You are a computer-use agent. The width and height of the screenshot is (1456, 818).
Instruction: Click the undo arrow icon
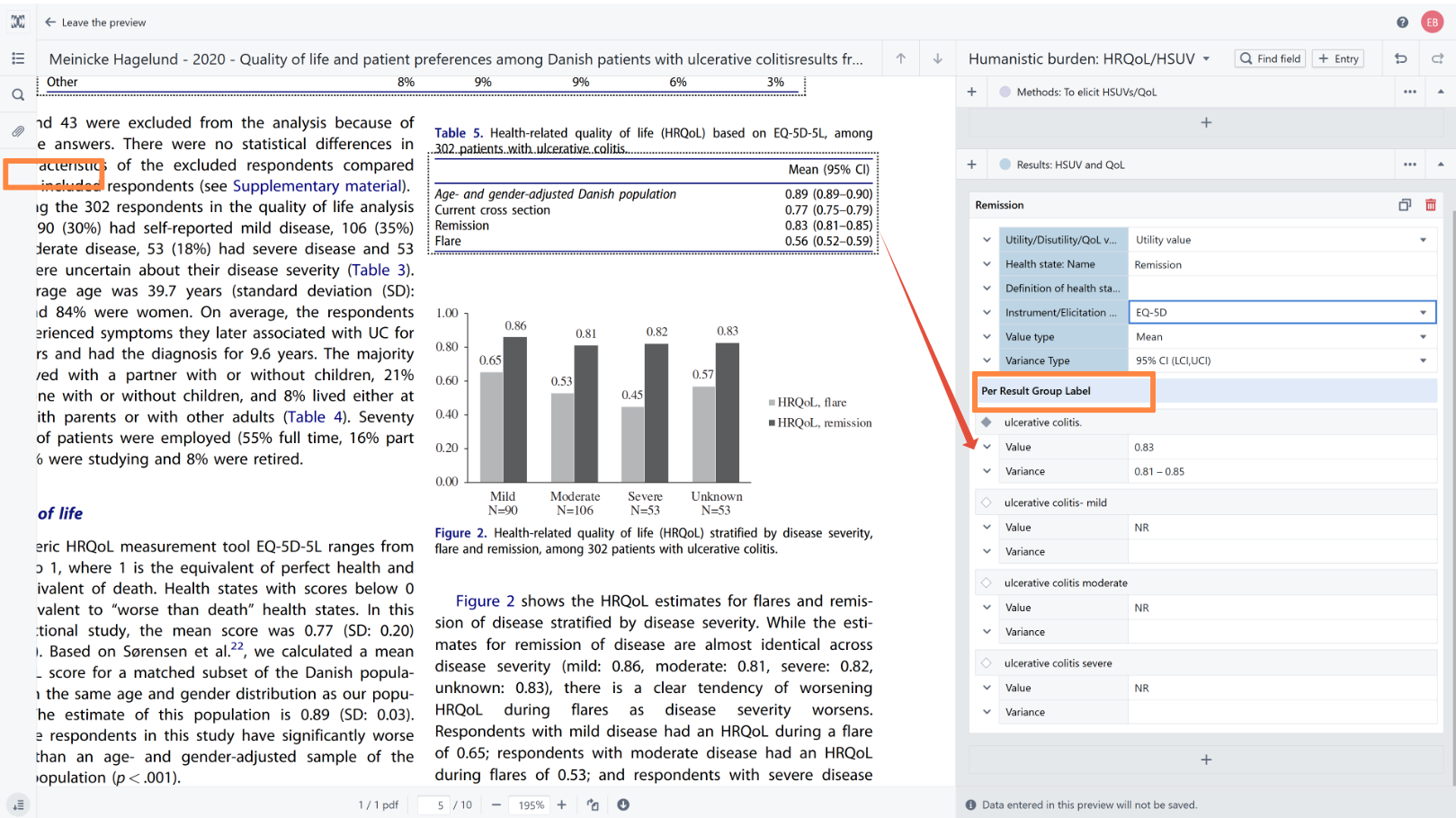(1400, 58)
